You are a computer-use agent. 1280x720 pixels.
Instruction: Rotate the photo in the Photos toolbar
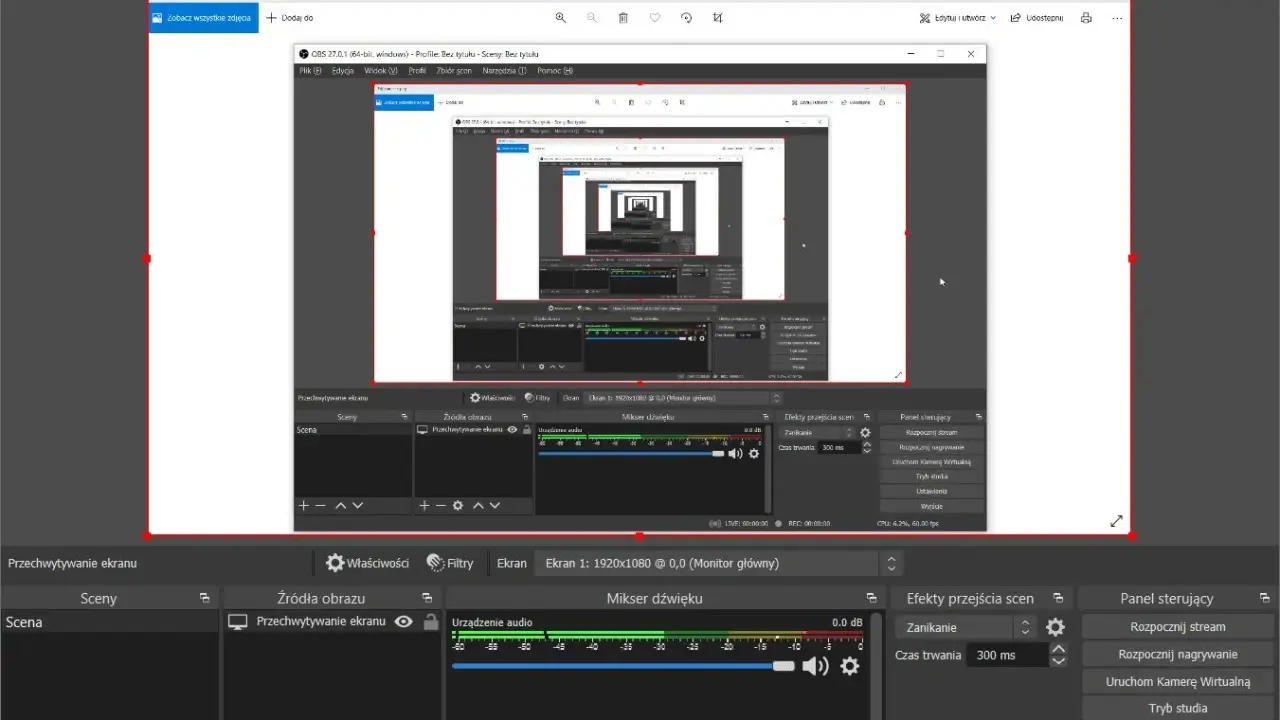[686, 18]
